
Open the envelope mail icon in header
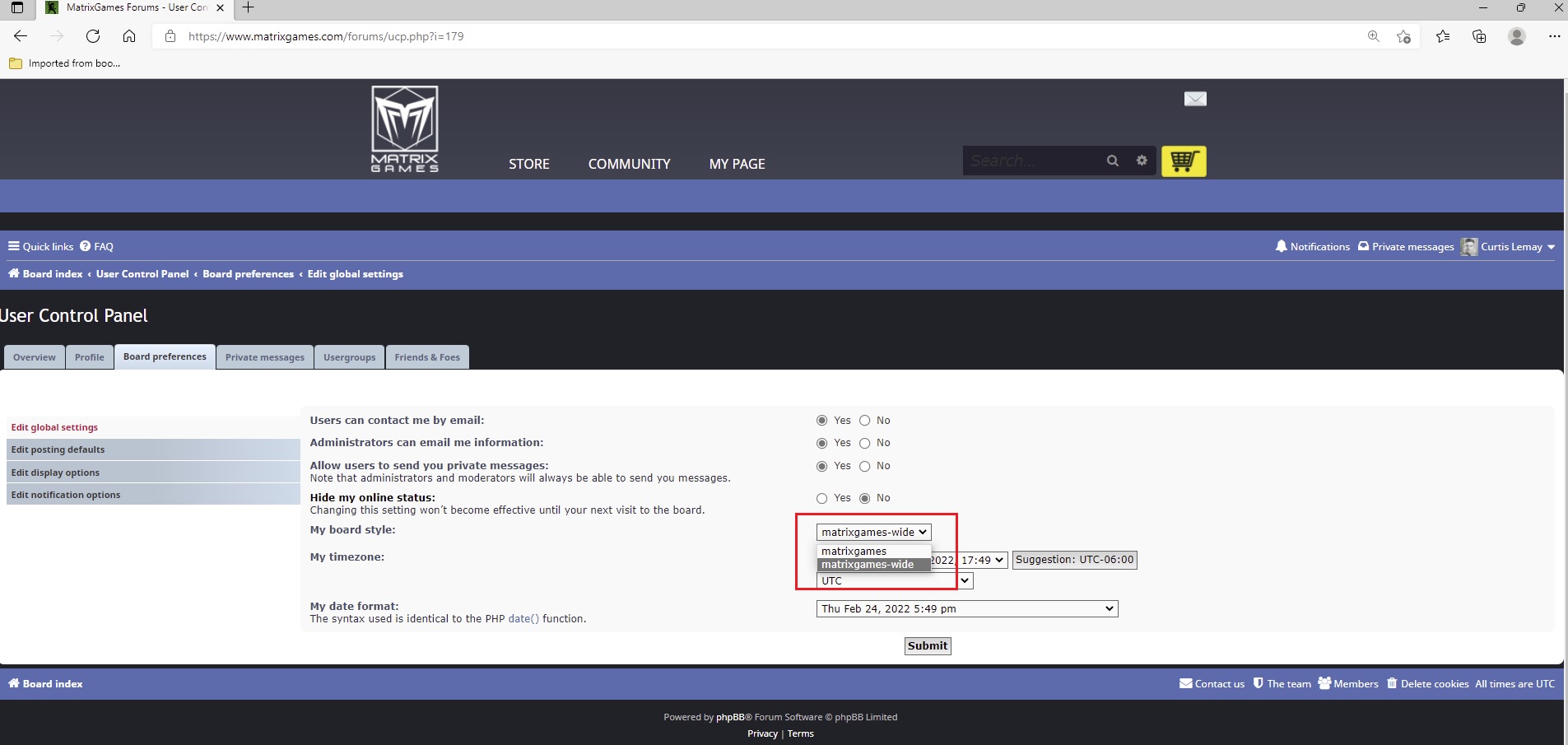point(1195,99)
